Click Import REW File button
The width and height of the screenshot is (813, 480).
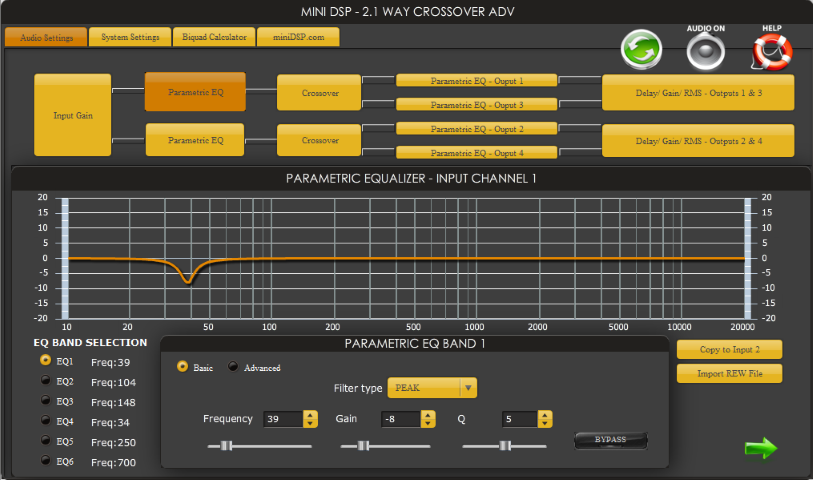click(730, 373)
